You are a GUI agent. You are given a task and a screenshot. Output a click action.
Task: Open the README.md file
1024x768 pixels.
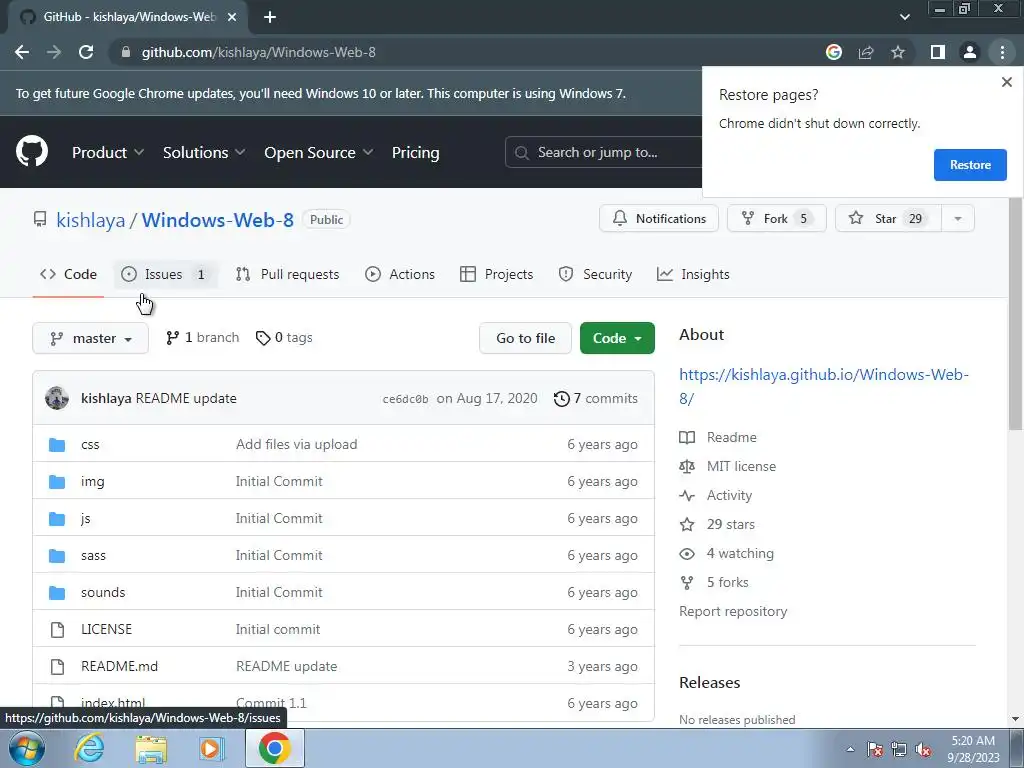pyautogui.click(x=120, y=667)
